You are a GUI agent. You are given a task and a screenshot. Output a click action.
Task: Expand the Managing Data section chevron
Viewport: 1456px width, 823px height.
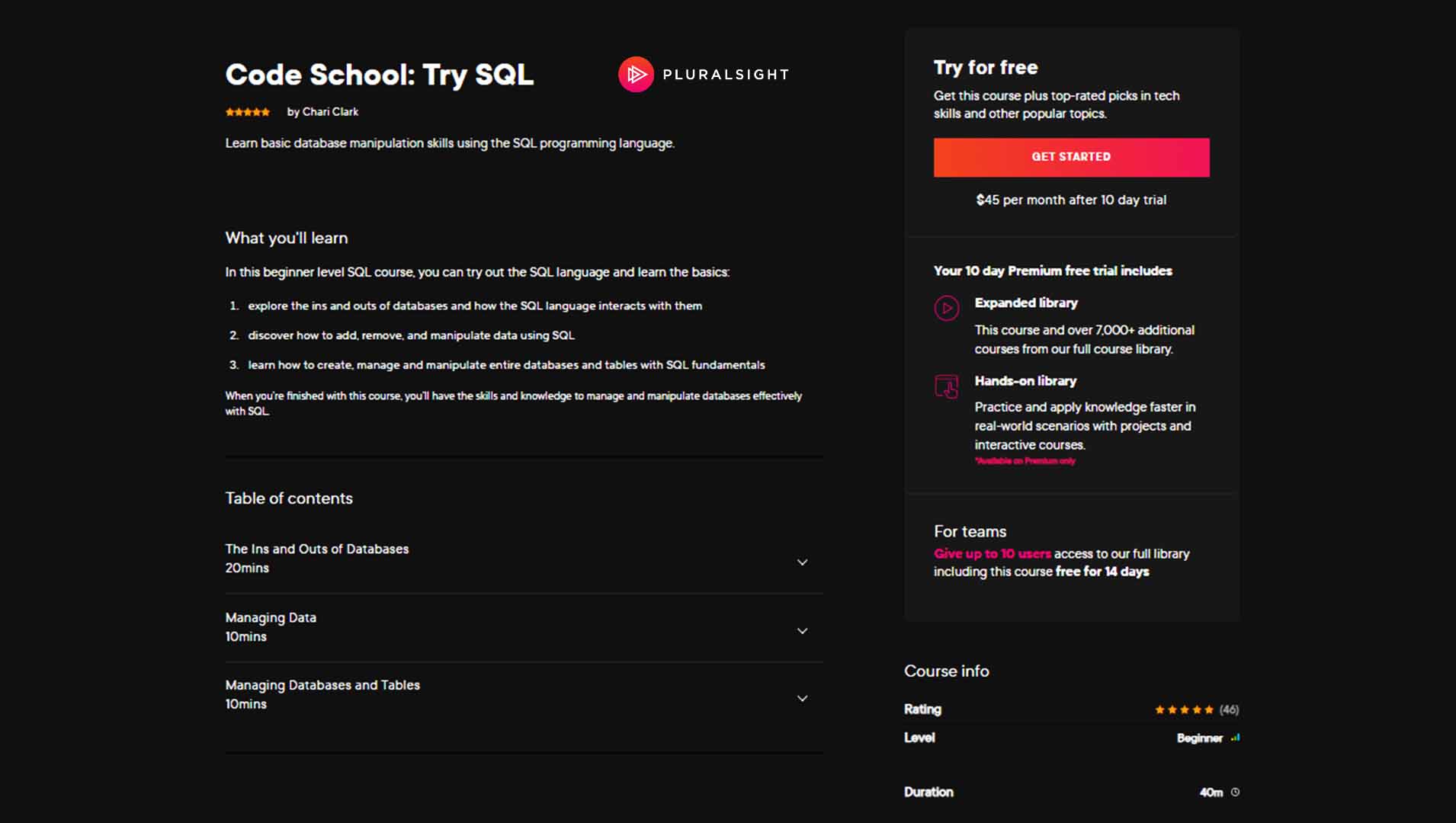click(802, 631)
